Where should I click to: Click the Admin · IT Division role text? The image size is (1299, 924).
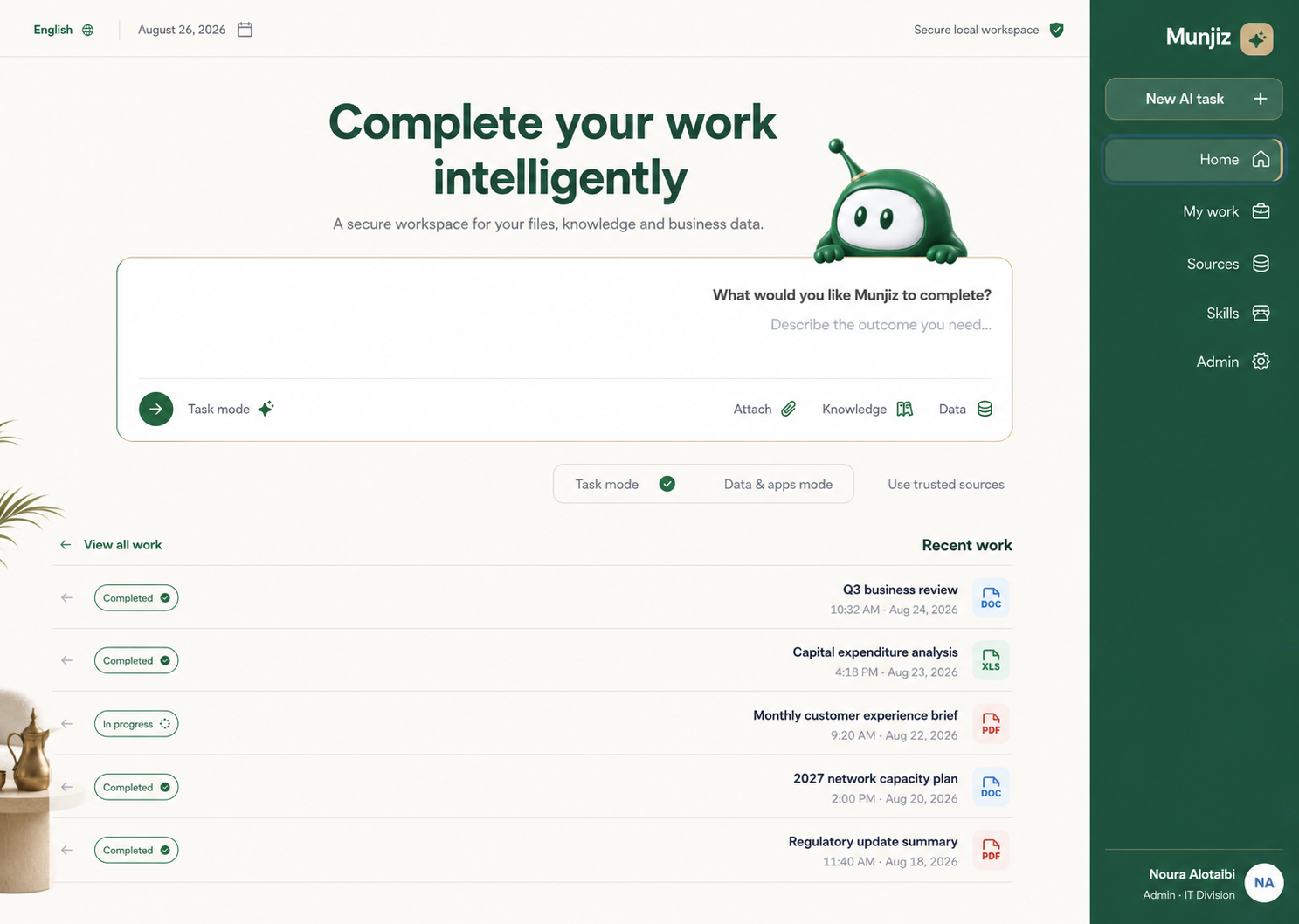click(1189, 895)
